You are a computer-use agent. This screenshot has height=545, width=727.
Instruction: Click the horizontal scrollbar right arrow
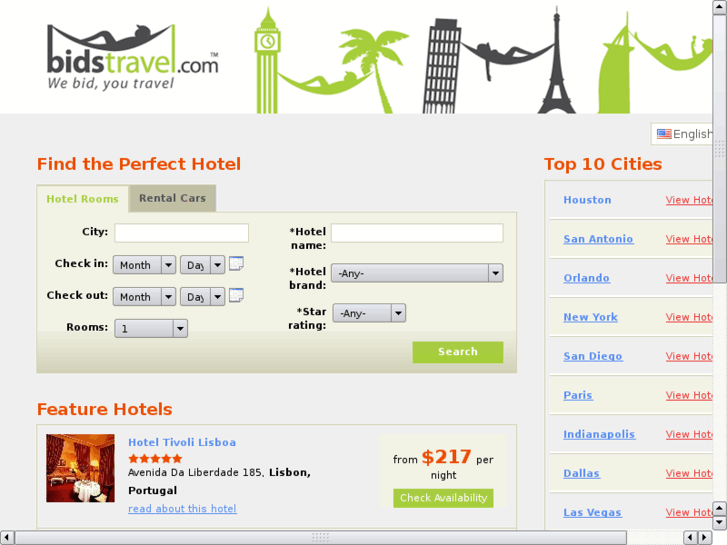(705, 537)
